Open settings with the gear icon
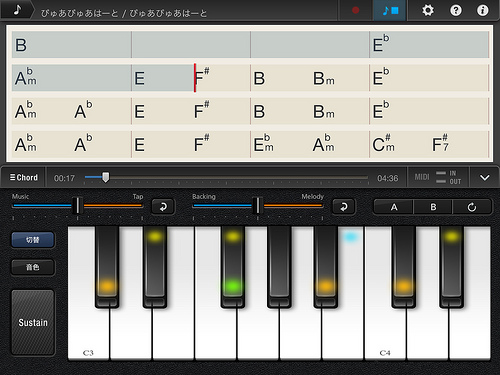500x375 pixels. coord(428,10)
